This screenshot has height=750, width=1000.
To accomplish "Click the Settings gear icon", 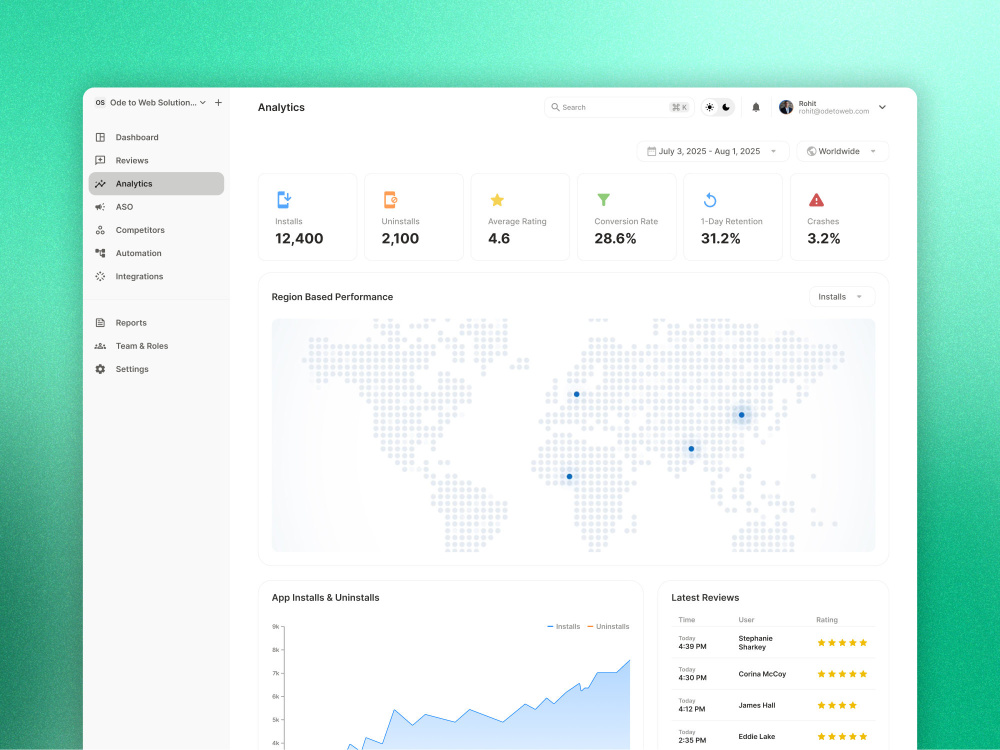I will coord(100,369).
